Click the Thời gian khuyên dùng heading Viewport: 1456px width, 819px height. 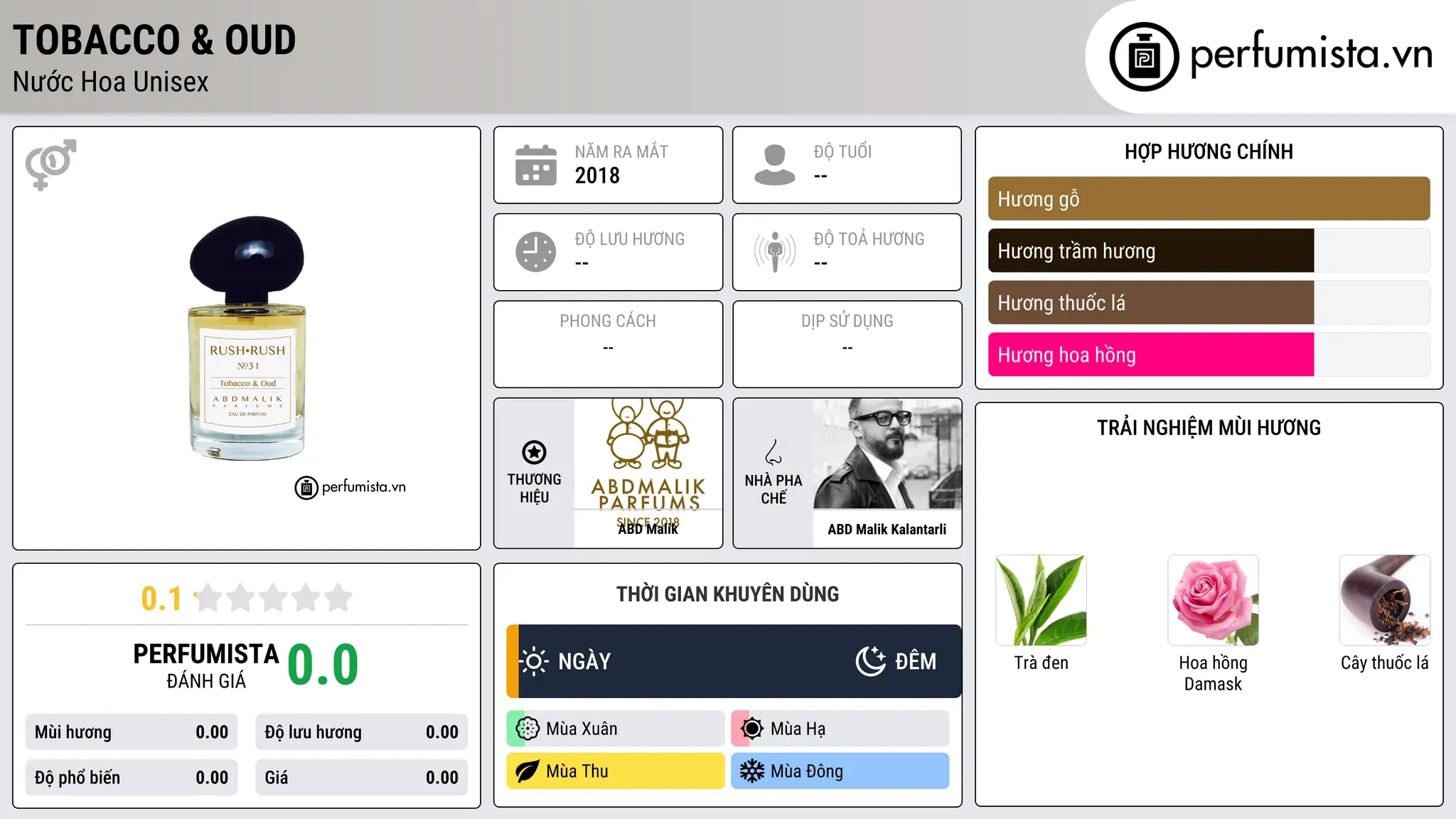(728, 594)
